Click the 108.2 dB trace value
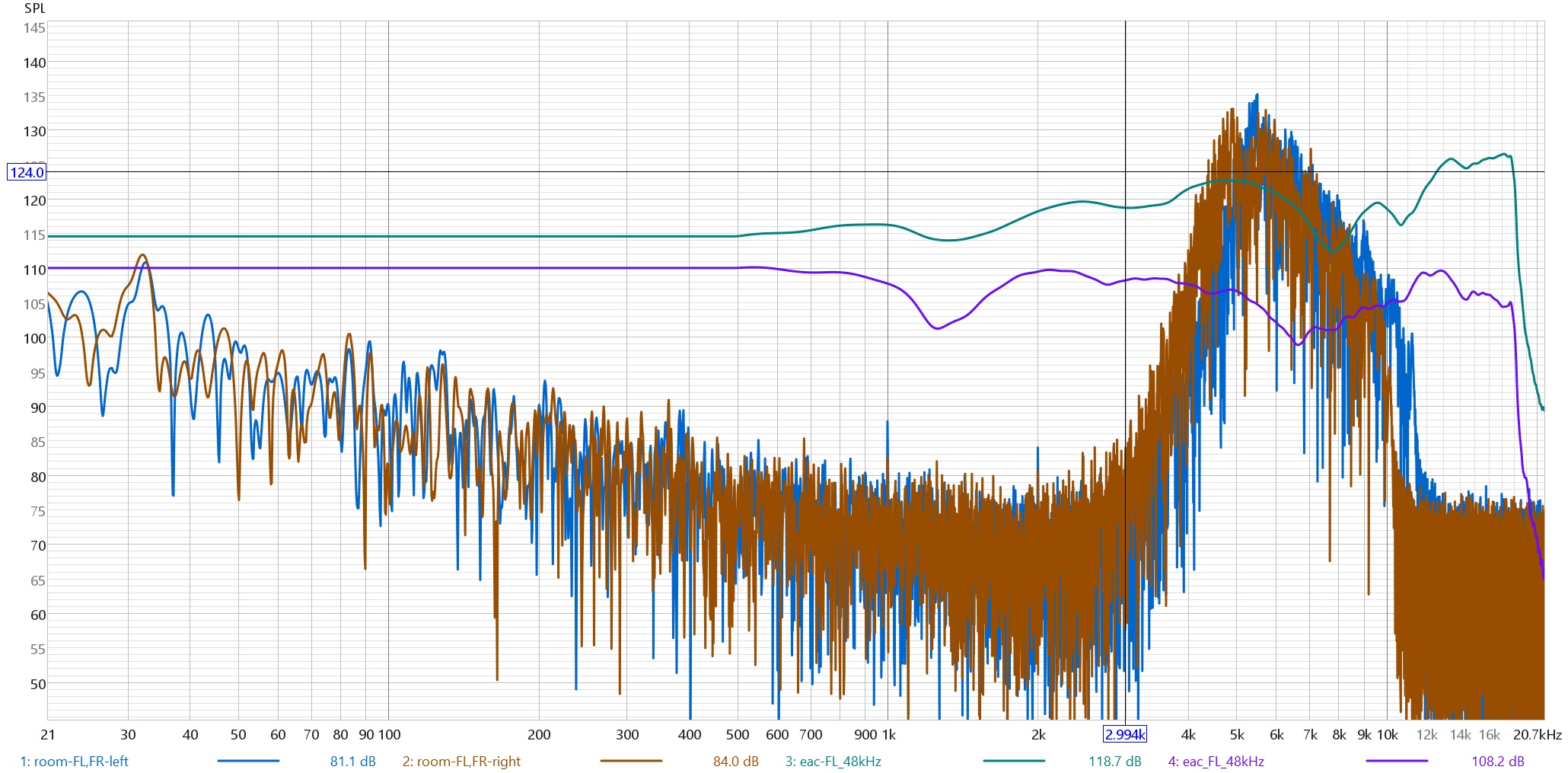This screenshot has height=773, width=1568. point(1498,761)
